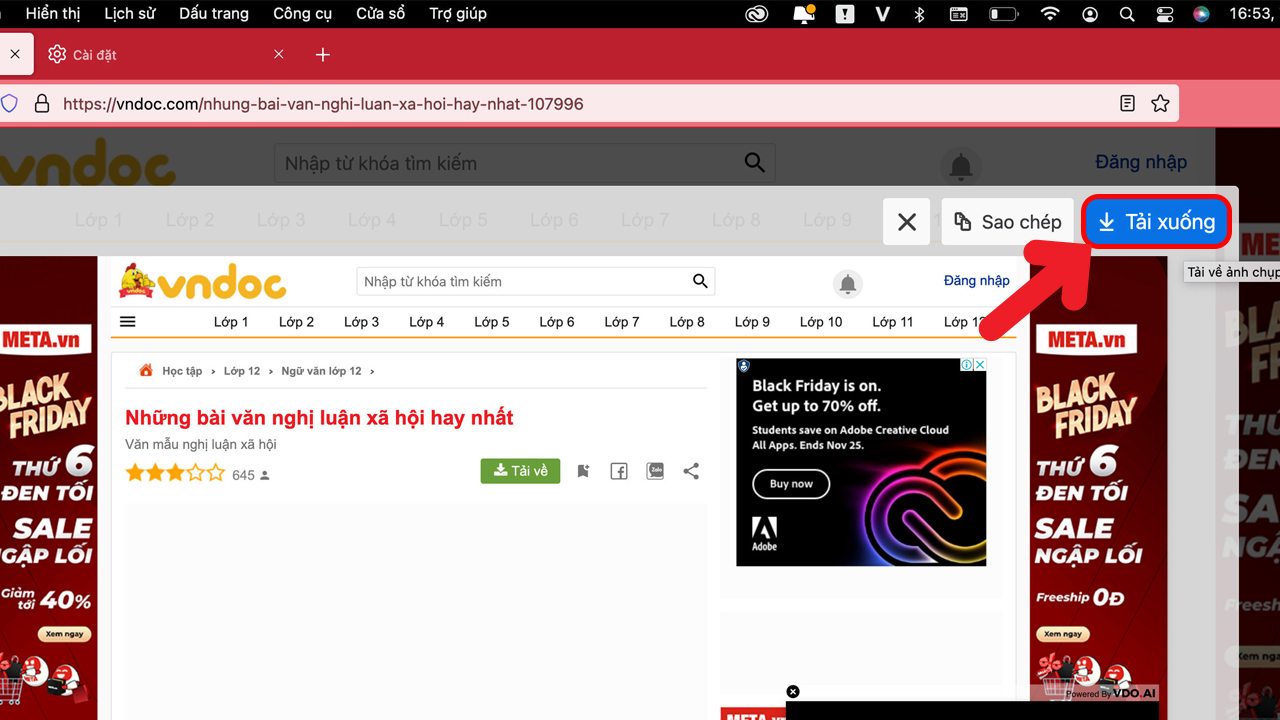Click Đăng nhập in the screenshot preview

[977, 281]
